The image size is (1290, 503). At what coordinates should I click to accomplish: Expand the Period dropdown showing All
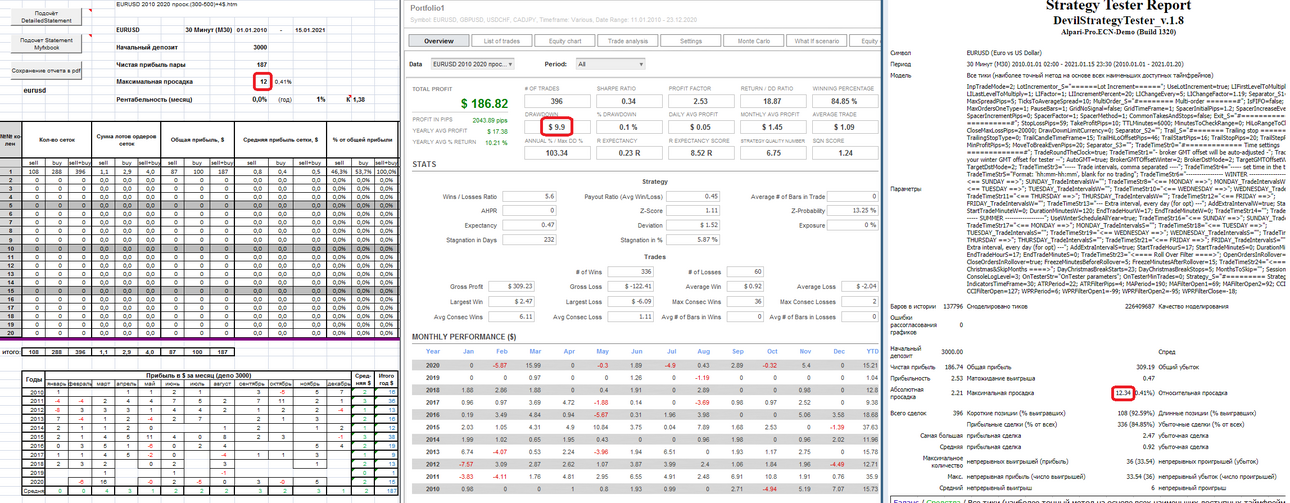609,63
